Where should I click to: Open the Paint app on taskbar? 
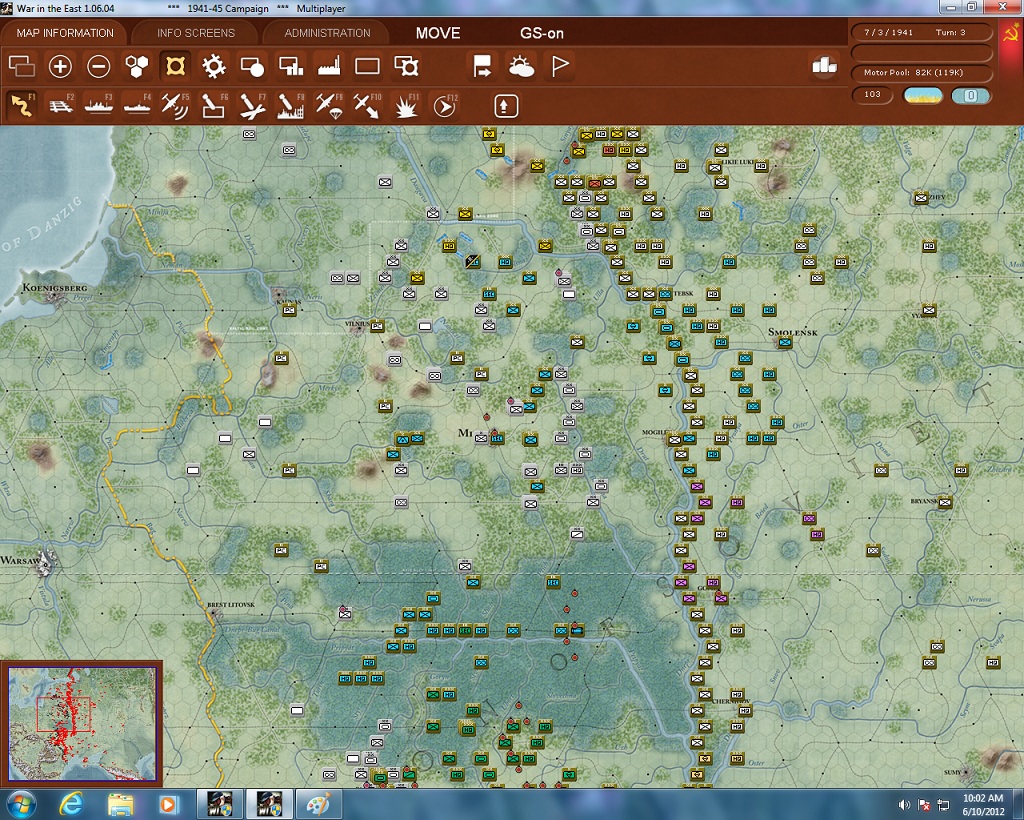[x=319, y=804]
